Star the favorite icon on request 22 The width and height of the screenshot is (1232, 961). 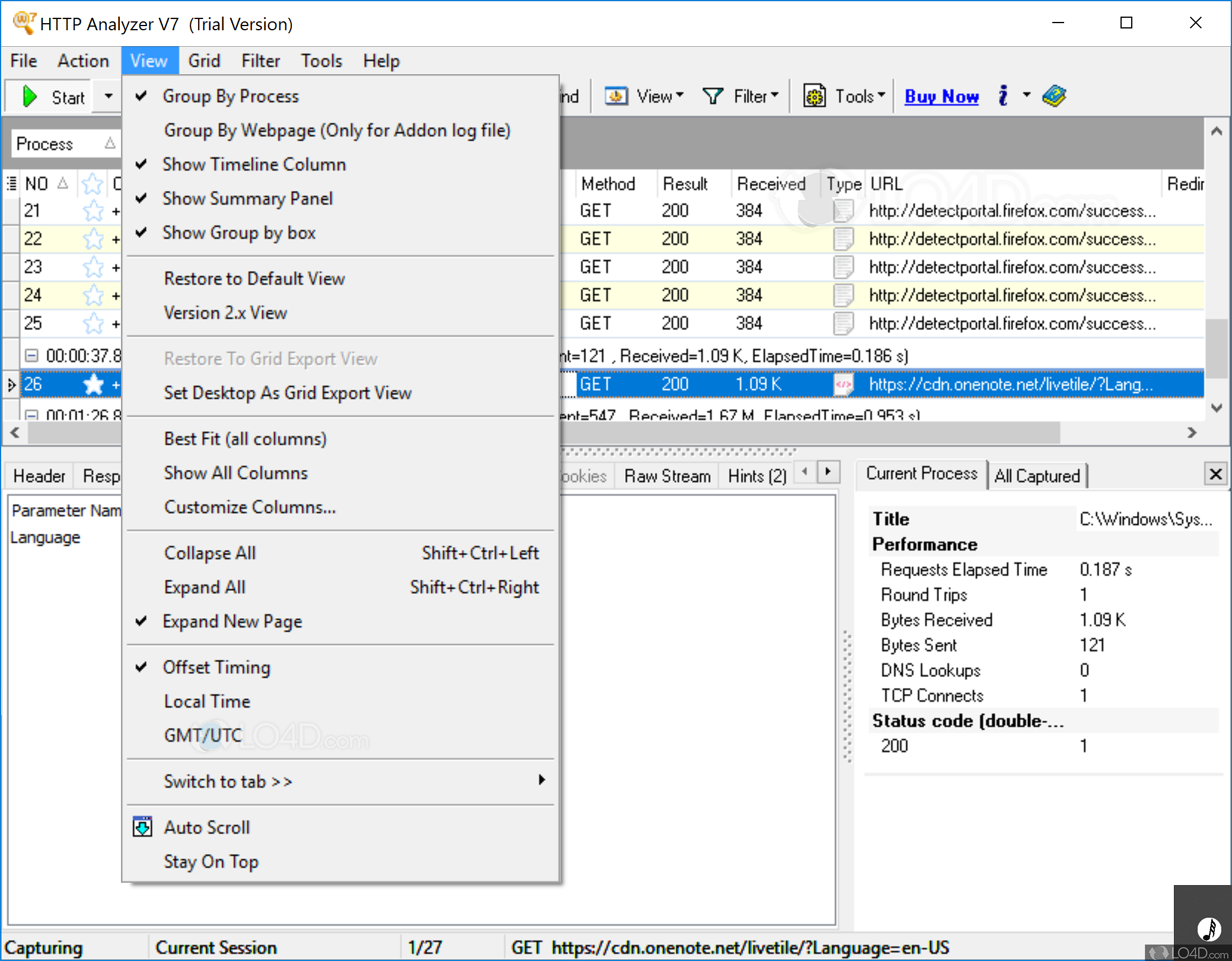(93, 238)
